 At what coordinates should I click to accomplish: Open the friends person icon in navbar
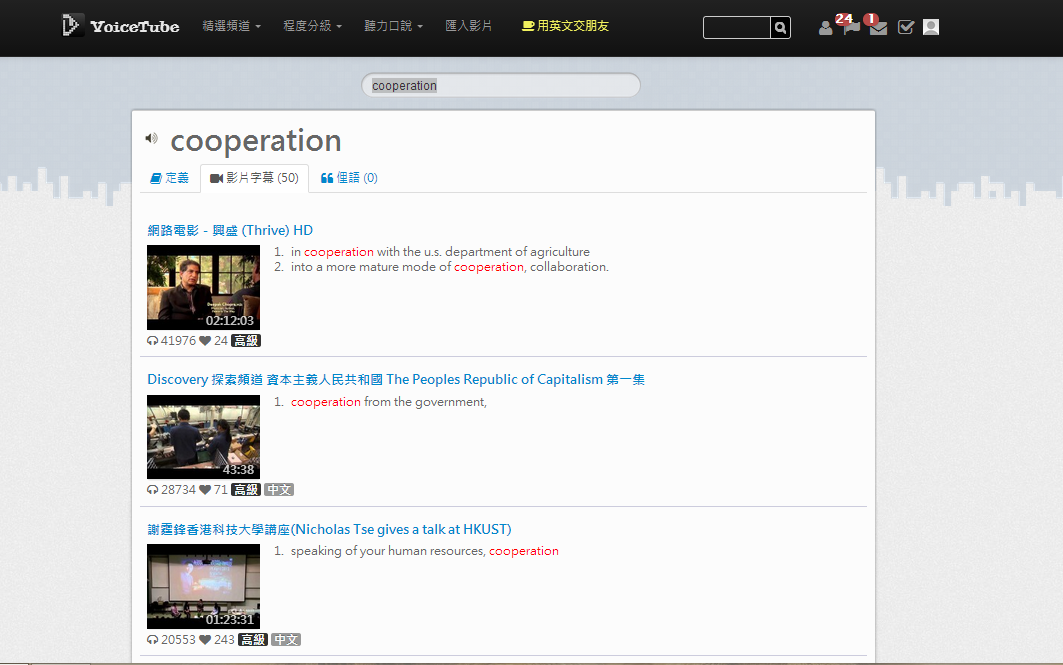pos(825,28)
